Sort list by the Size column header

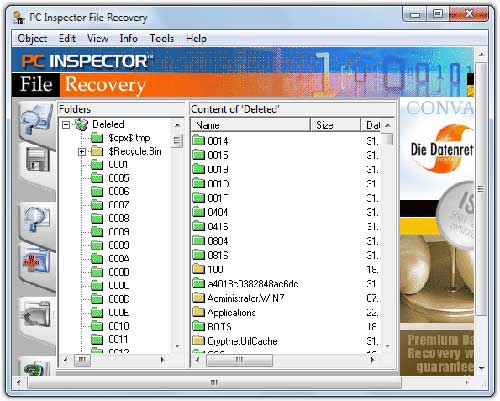click(336, 125)
